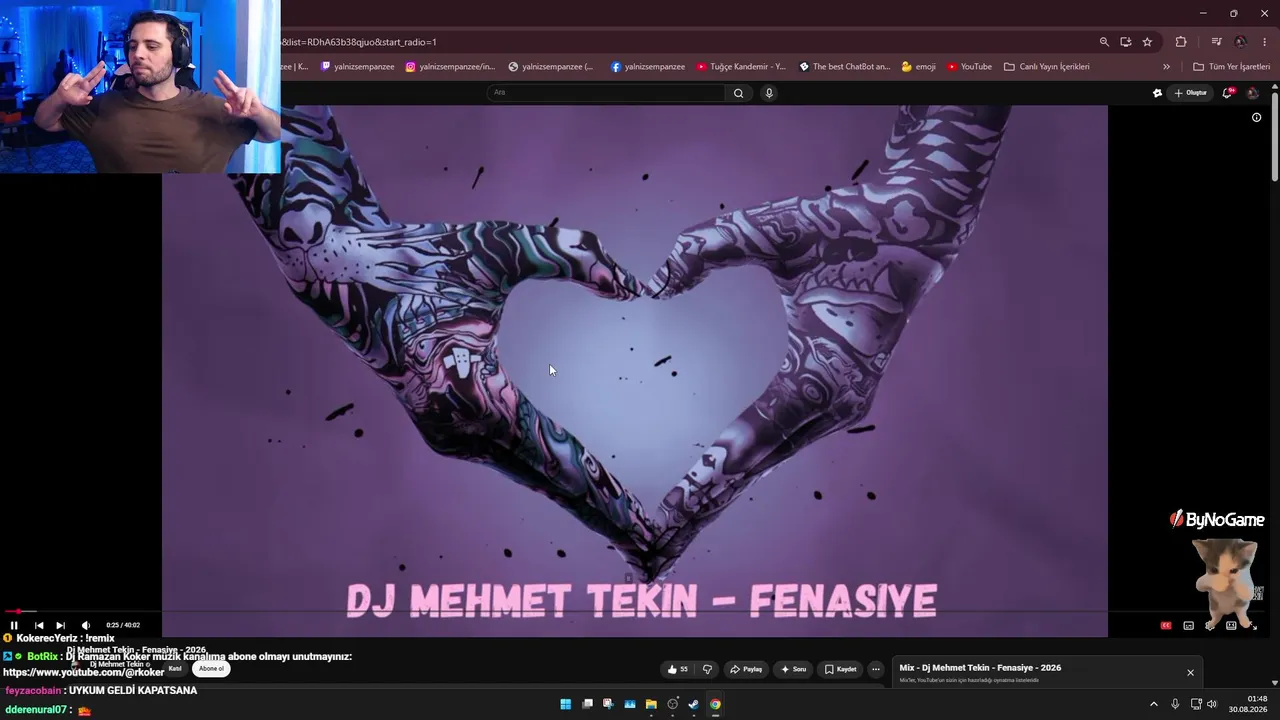
Task: Open more actions three-dot menu
Action: click(x=876, y=669)
